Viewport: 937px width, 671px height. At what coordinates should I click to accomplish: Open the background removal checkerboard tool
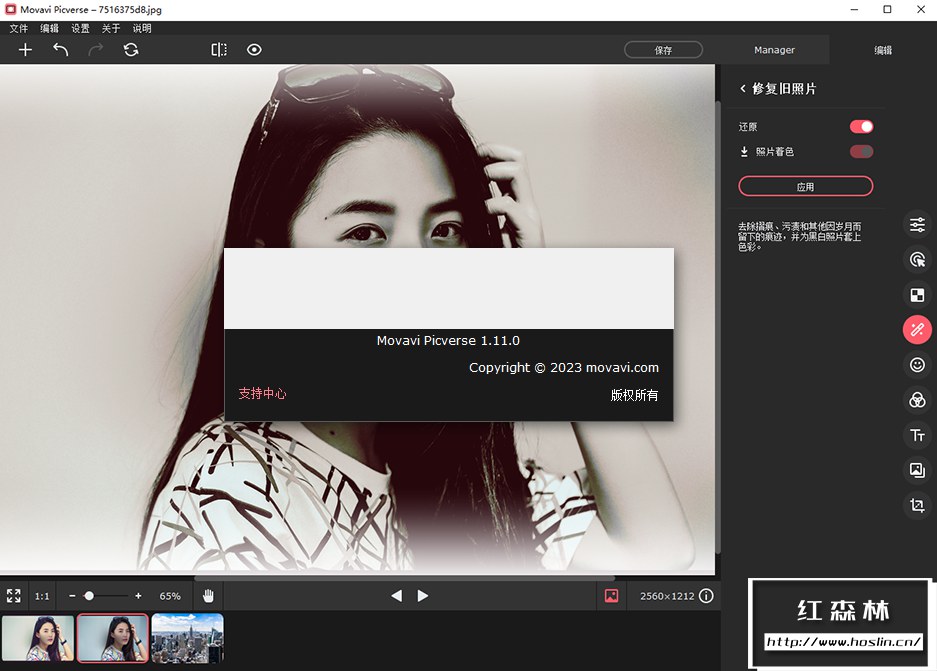pos(917,295)
